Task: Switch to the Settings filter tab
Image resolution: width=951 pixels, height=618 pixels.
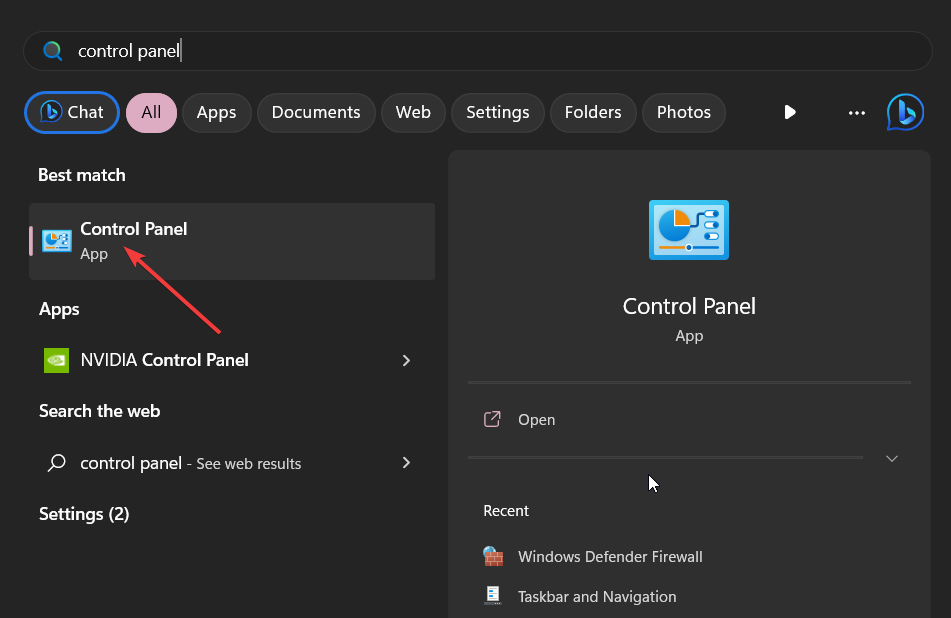Action: (497, 112)
